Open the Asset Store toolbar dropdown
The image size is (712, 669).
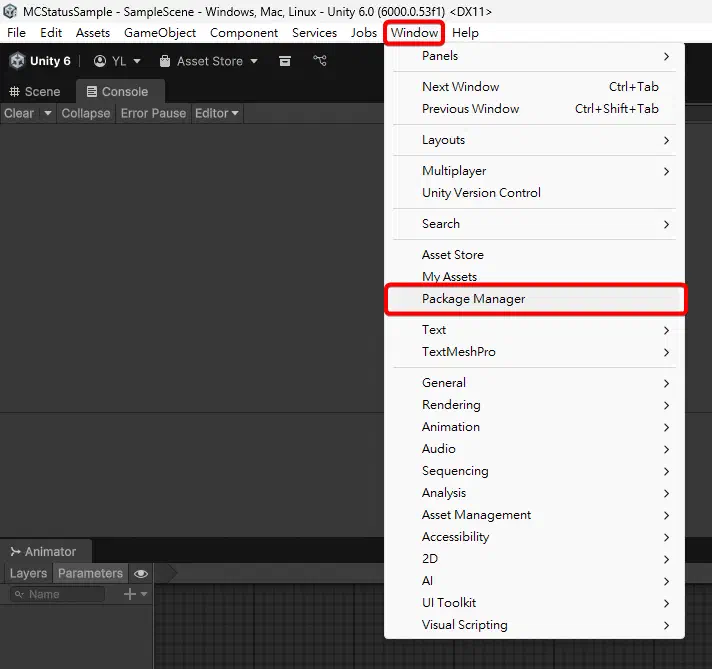click(209, 61)
